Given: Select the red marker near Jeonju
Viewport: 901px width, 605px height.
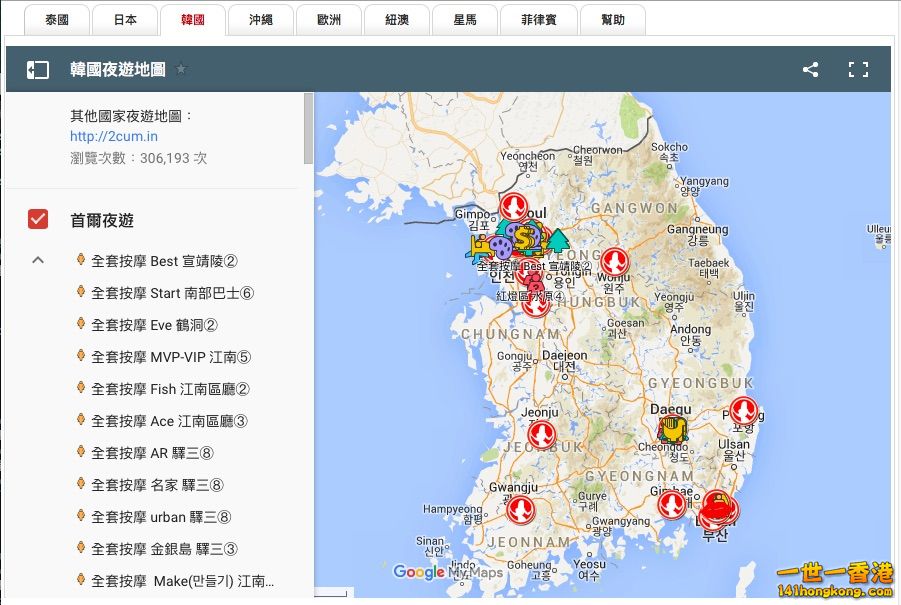Looking at the screenshot, I should click(542, 434).
